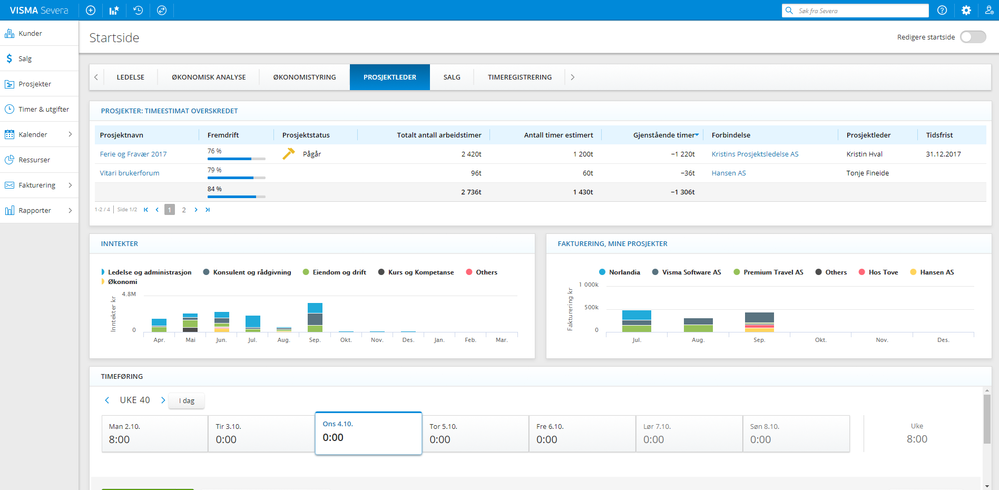
Task: Open the help question mark icon
Action: 942,10
